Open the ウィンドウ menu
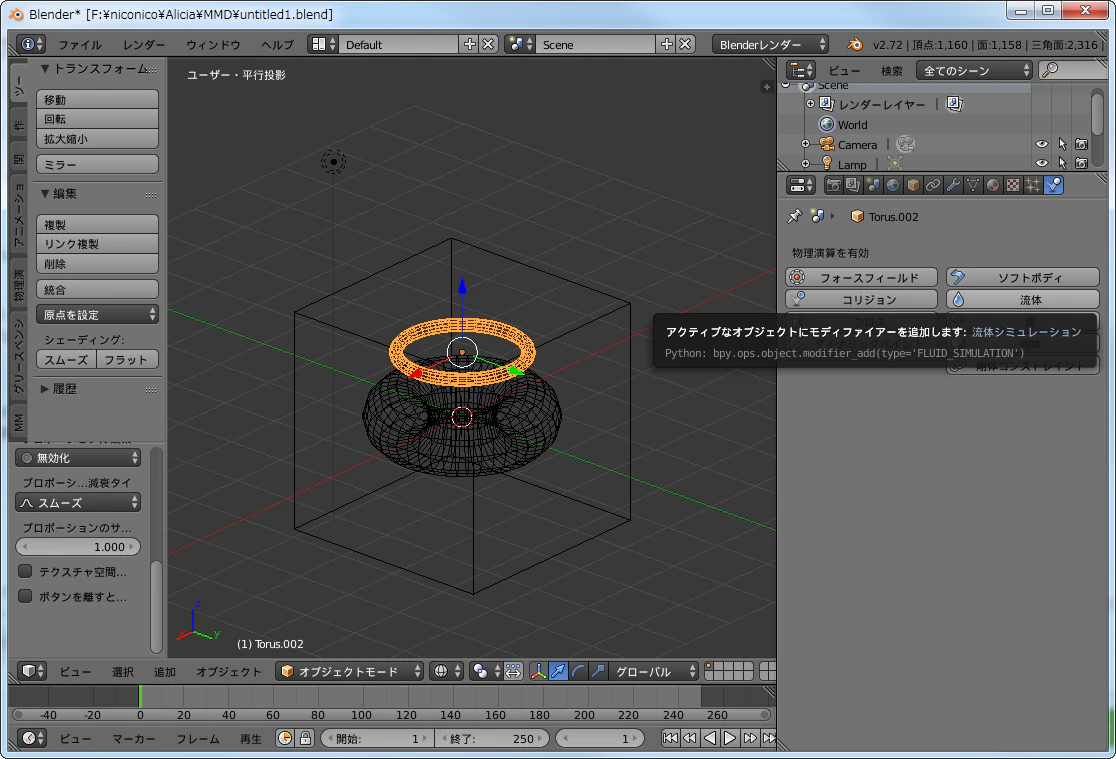The height and width of the screenshot is (759, 1116). (x=214, y=45)
